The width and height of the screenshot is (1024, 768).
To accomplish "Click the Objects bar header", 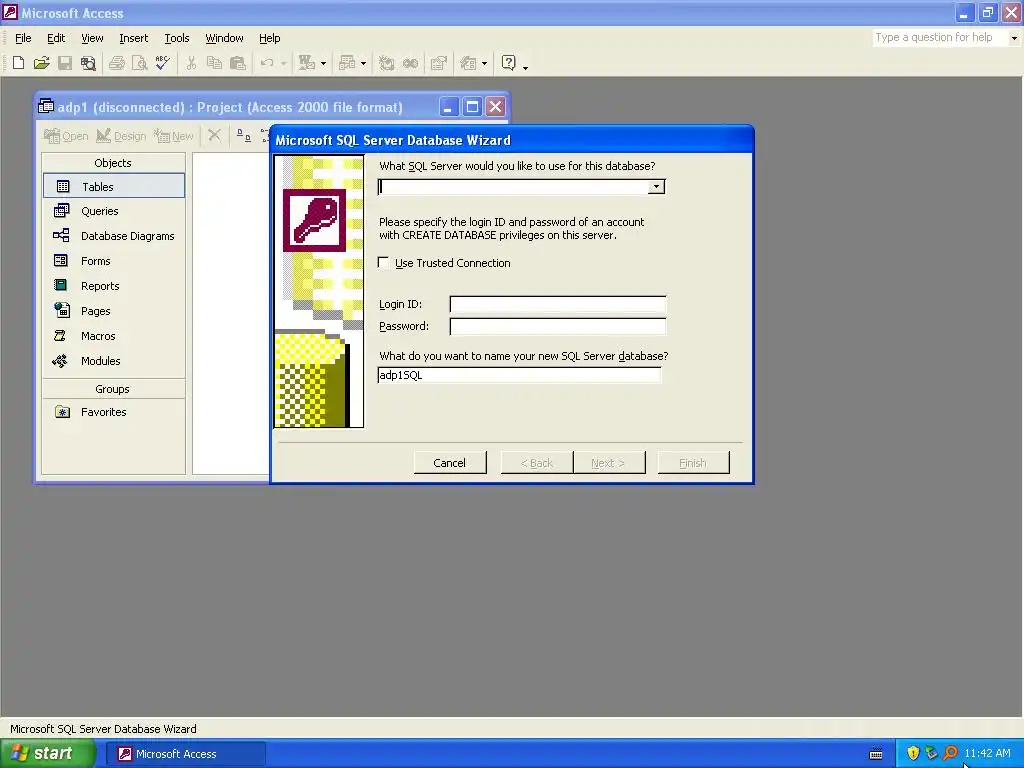I will point(114,163).
